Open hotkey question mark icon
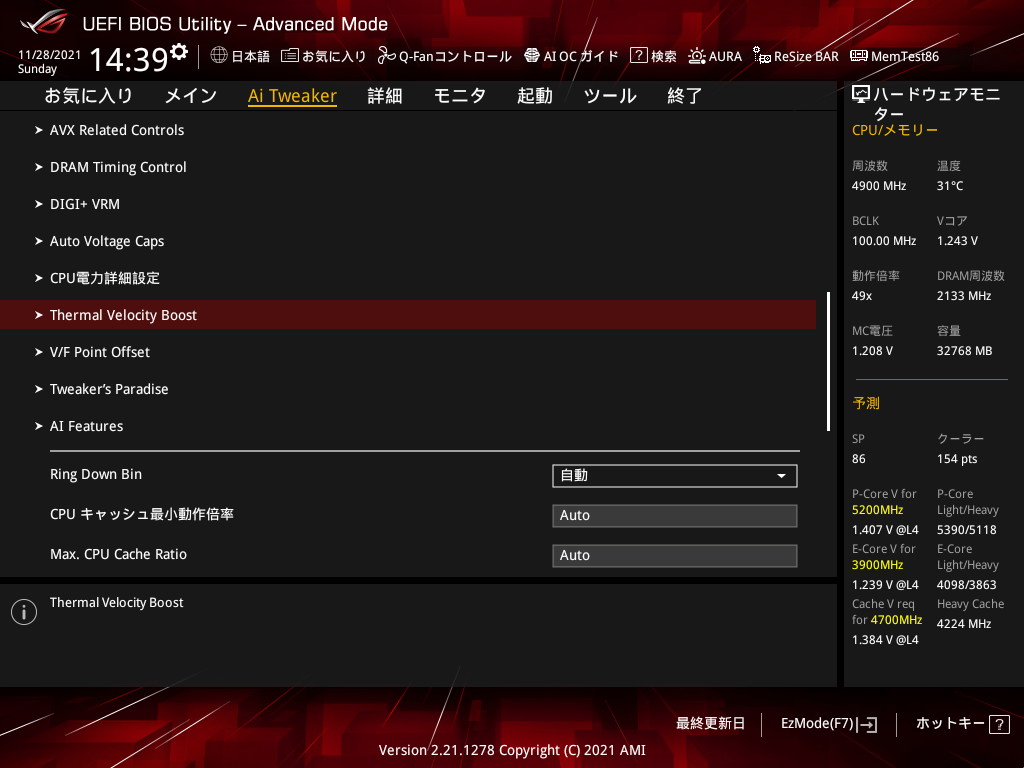This screenshot has width=1024, height=768. coord(999,724)
